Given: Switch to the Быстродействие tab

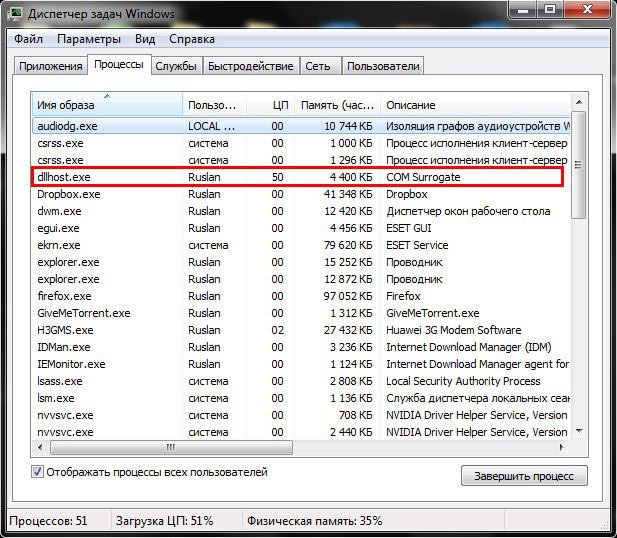Looking at the screenshot, I should [251, 66].
